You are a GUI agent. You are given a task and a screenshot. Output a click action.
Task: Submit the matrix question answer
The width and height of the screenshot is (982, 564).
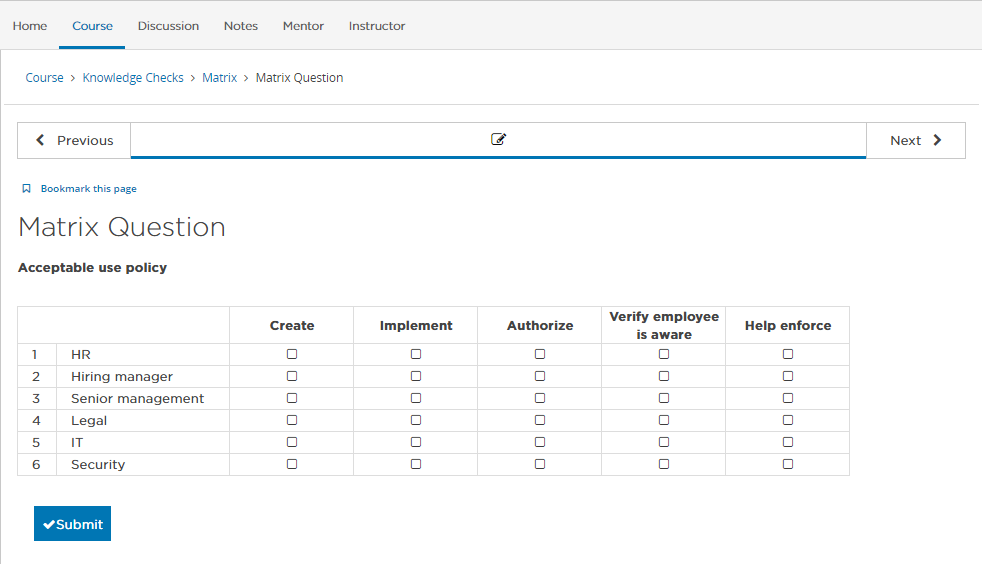(x=72, y=524)
